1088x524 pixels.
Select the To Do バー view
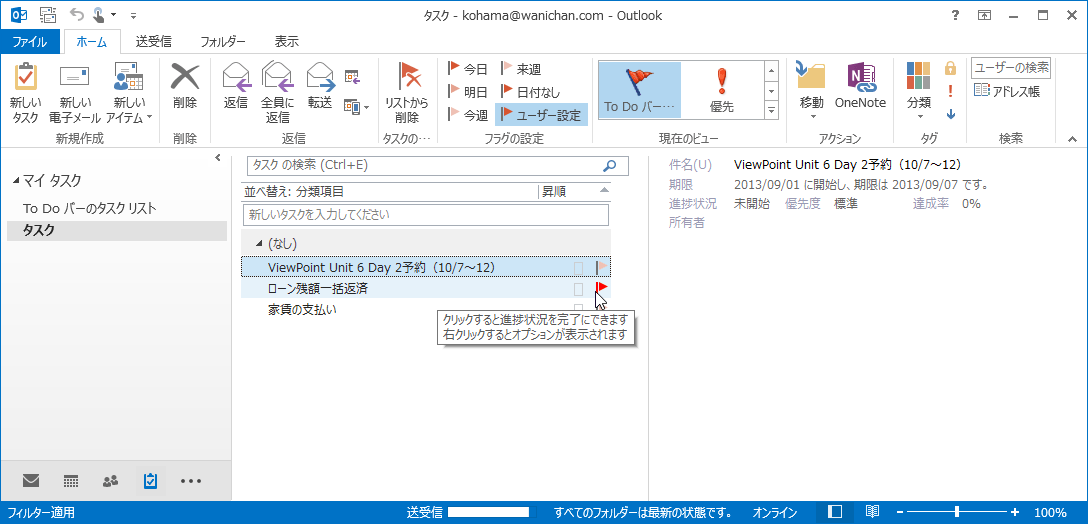tap(639, 90)
